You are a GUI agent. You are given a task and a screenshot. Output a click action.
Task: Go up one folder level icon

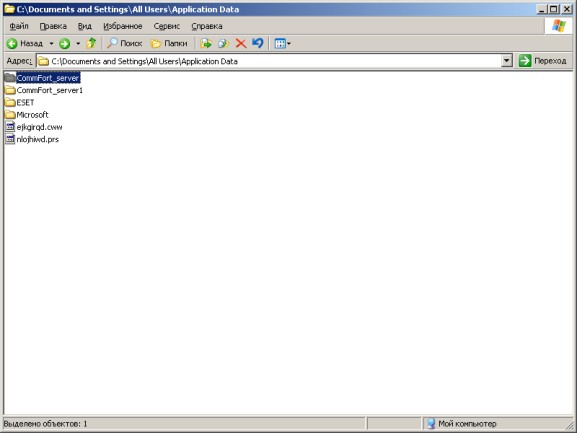91,43
